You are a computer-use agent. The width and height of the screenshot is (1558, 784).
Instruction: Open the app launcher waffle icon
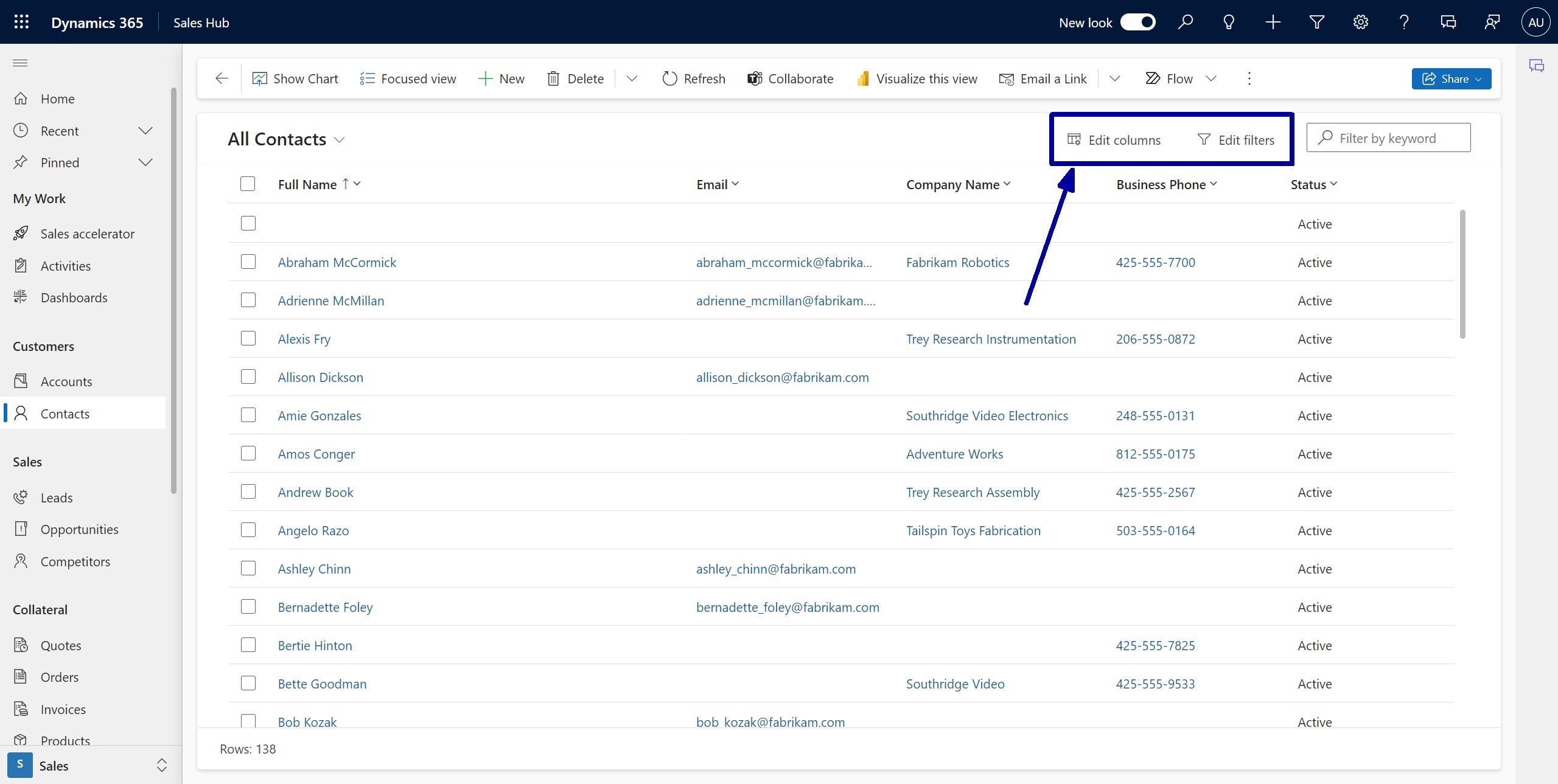(21, 23)
